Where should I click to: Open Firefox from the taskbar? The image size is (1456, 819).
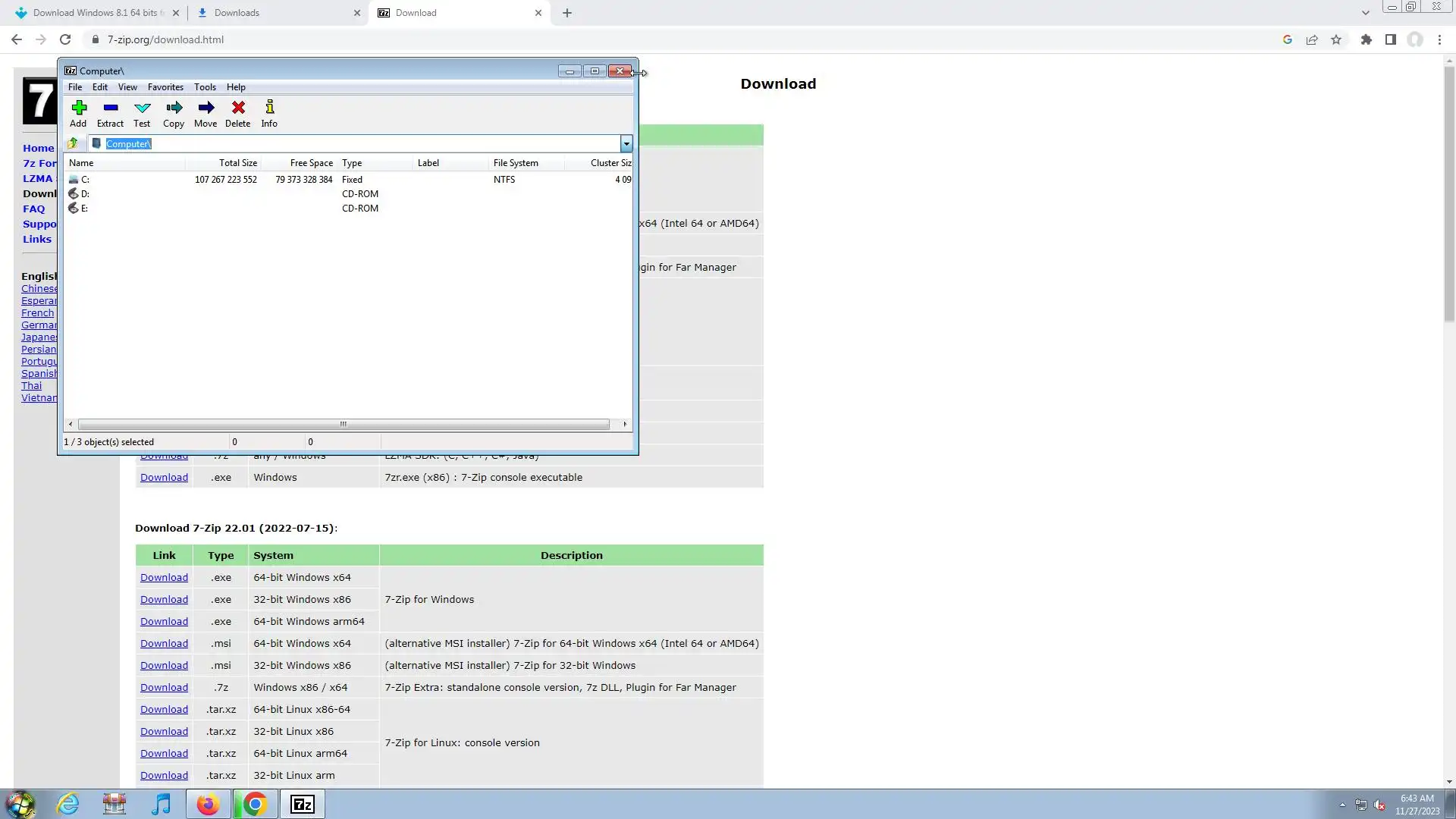(208, 805)
